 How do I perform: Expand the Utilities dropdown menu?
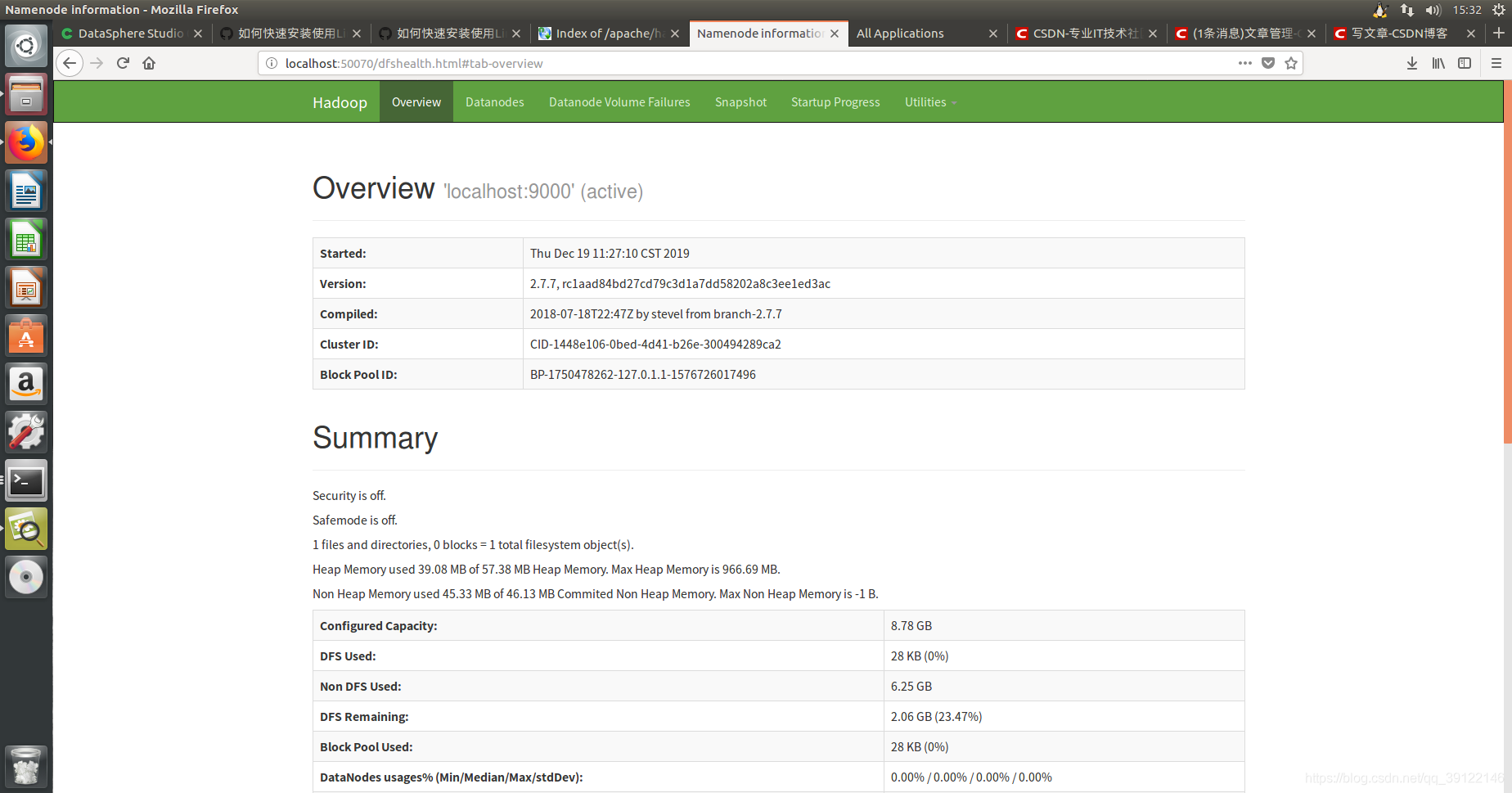pyautogui.click(x=930, y=102)
